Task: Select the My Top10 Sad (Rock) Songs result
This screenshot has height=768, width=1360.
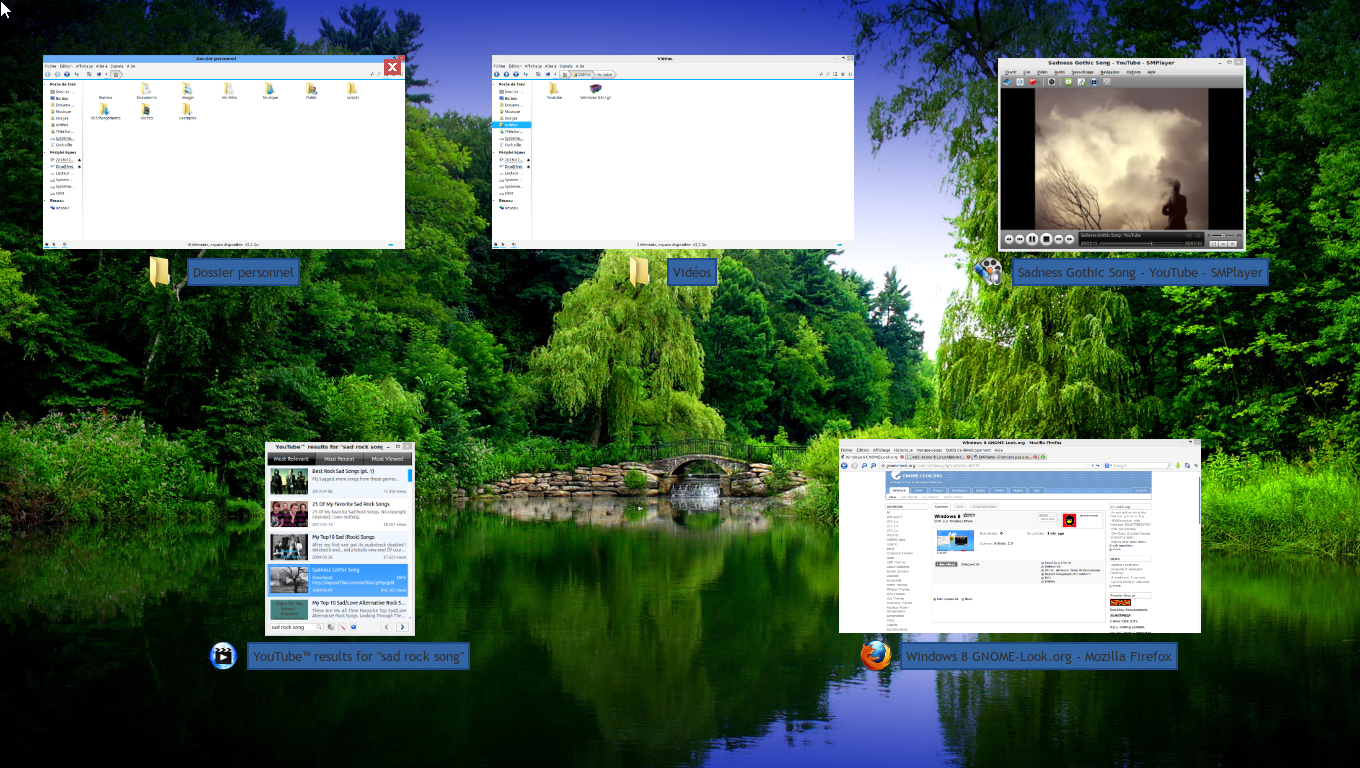Action: 338,547
